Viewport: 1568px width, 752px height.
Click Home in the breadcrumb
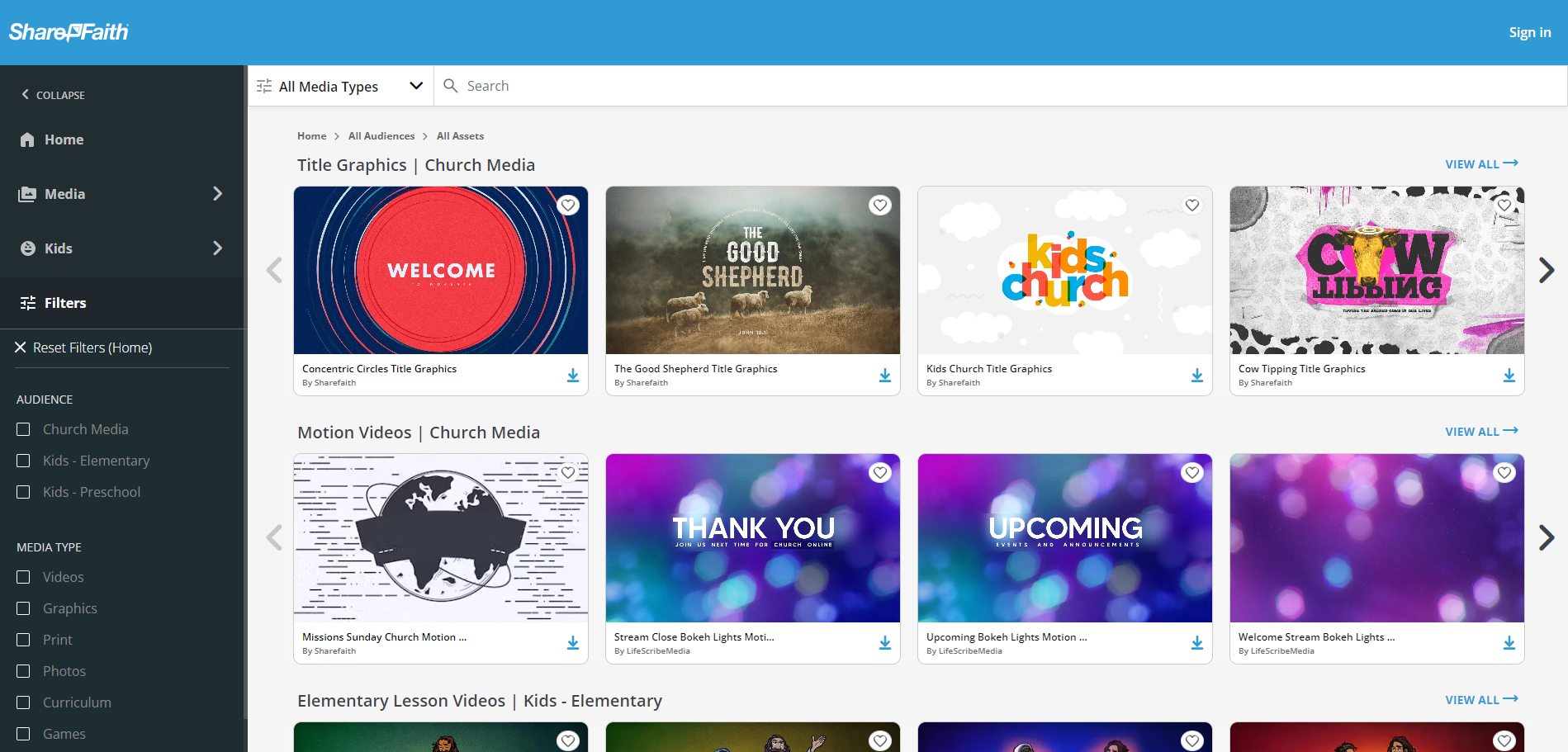[311, 136]
